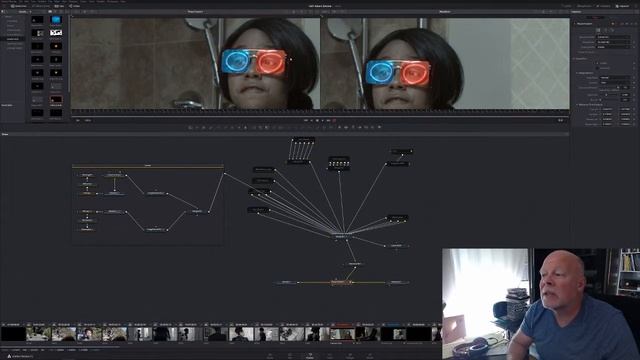Select the black-and-white matte thumbnail in media pool
Screen dimensions: 640x360
click(56, 33)
